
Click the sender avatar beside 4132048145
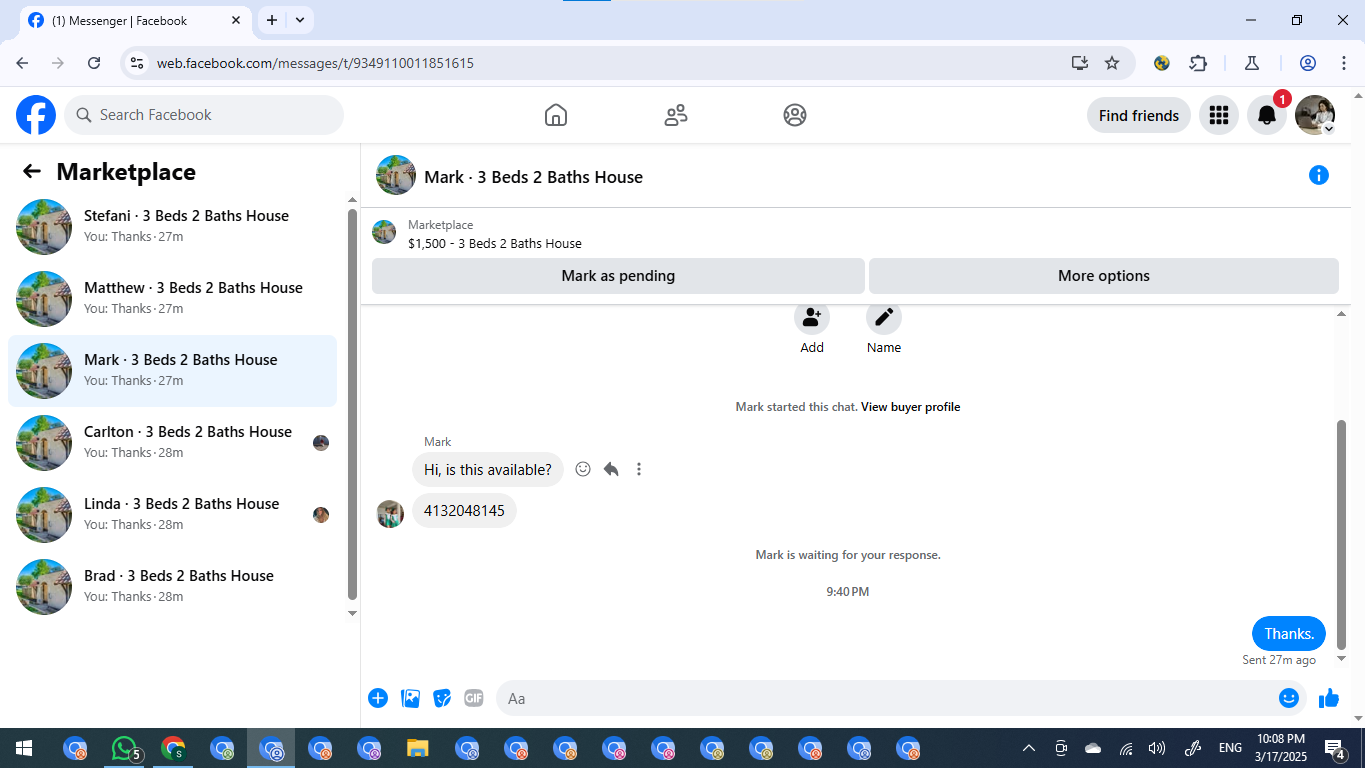pyautogui.click(x=390, y=514)
